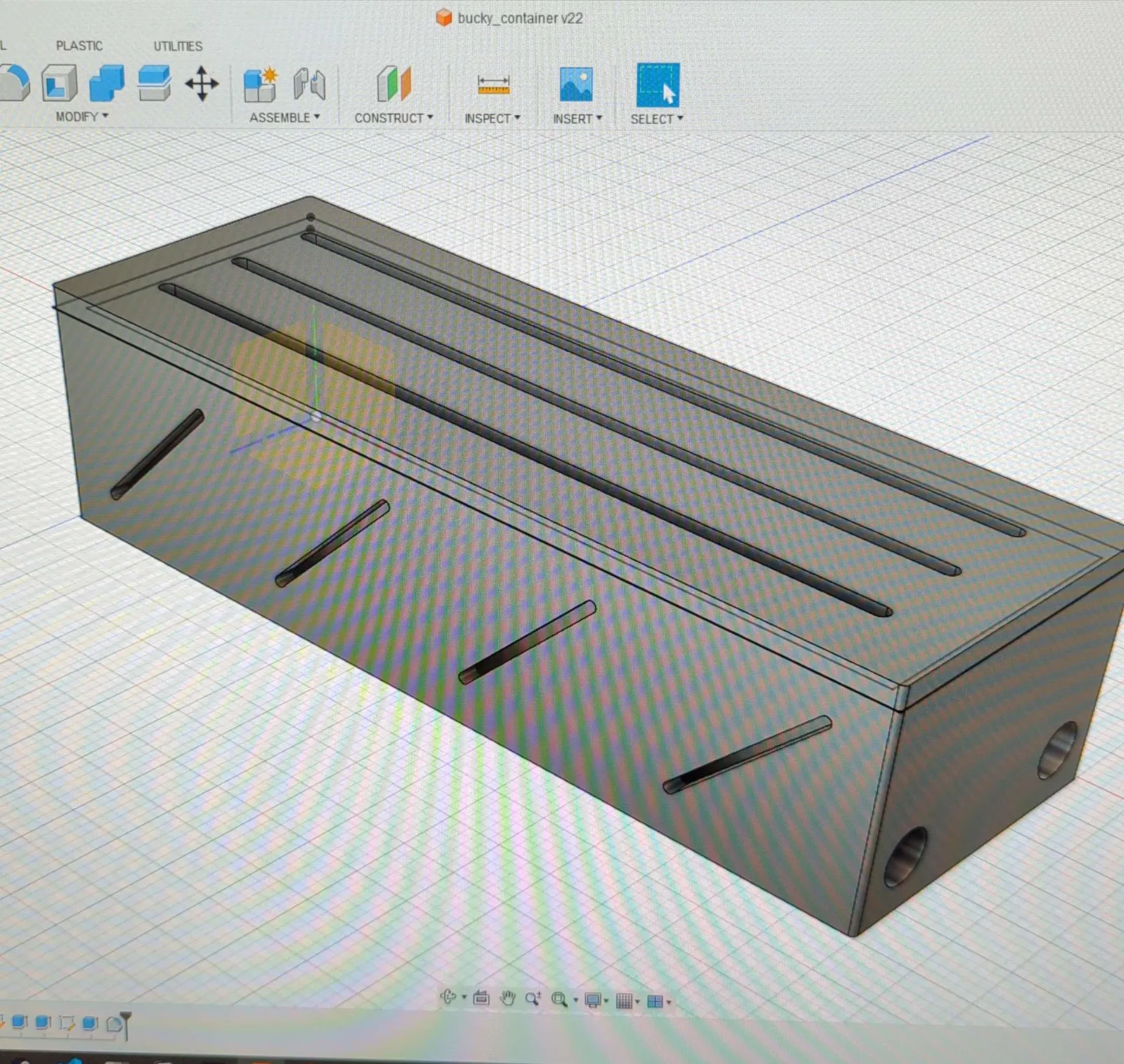
Task: Click the New Component icon
Action: click(261, 85)
